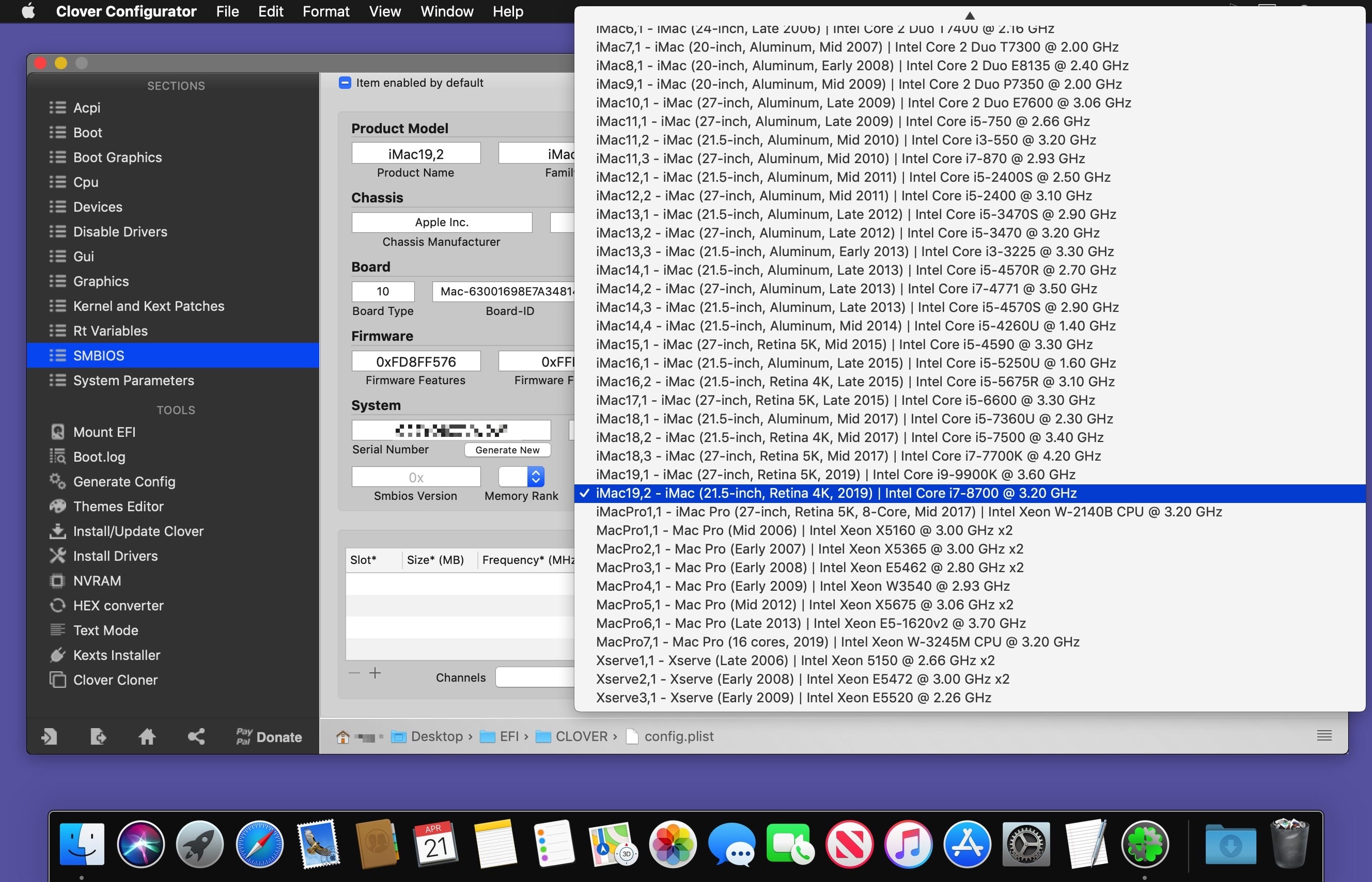Click the import configuration icon in bottom toolbar
Screen dimensions: 1372x882
(x=49, y=736)
